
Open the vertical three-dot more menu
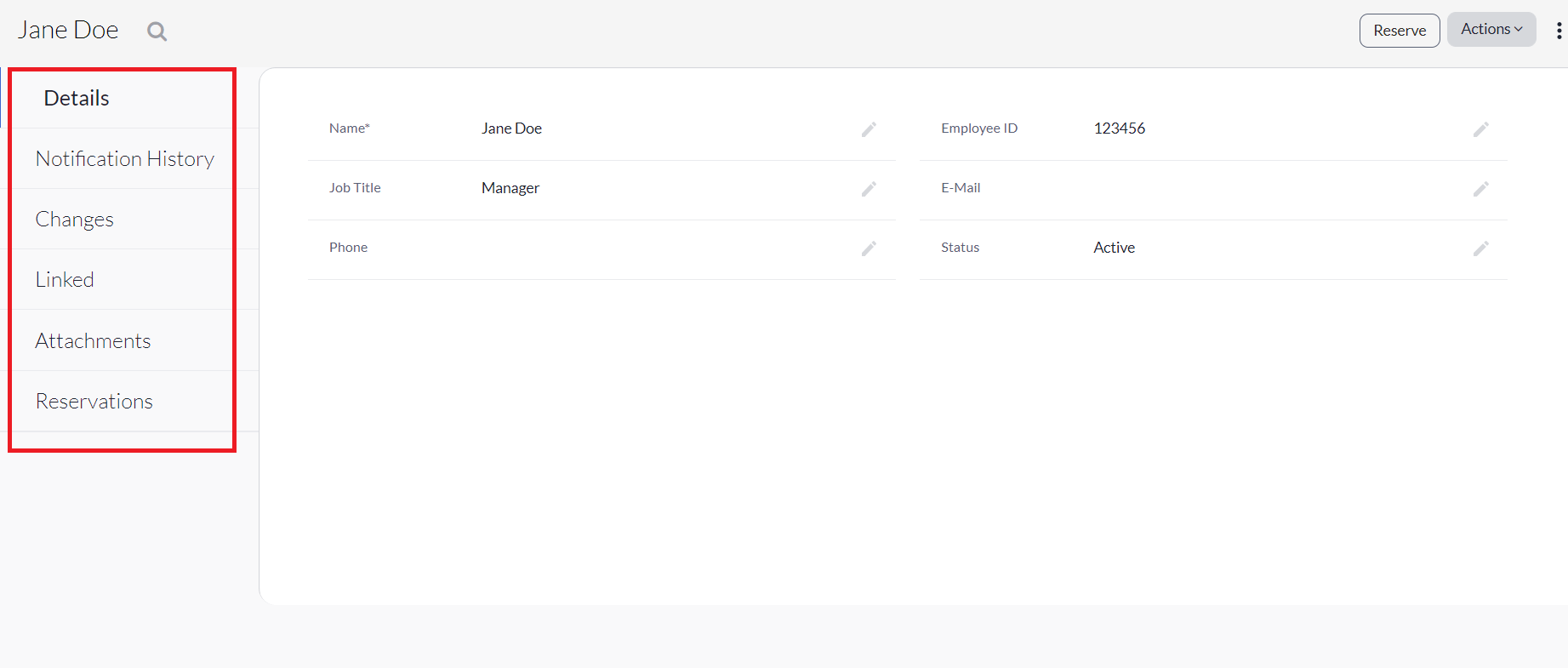click(1559, 31)
